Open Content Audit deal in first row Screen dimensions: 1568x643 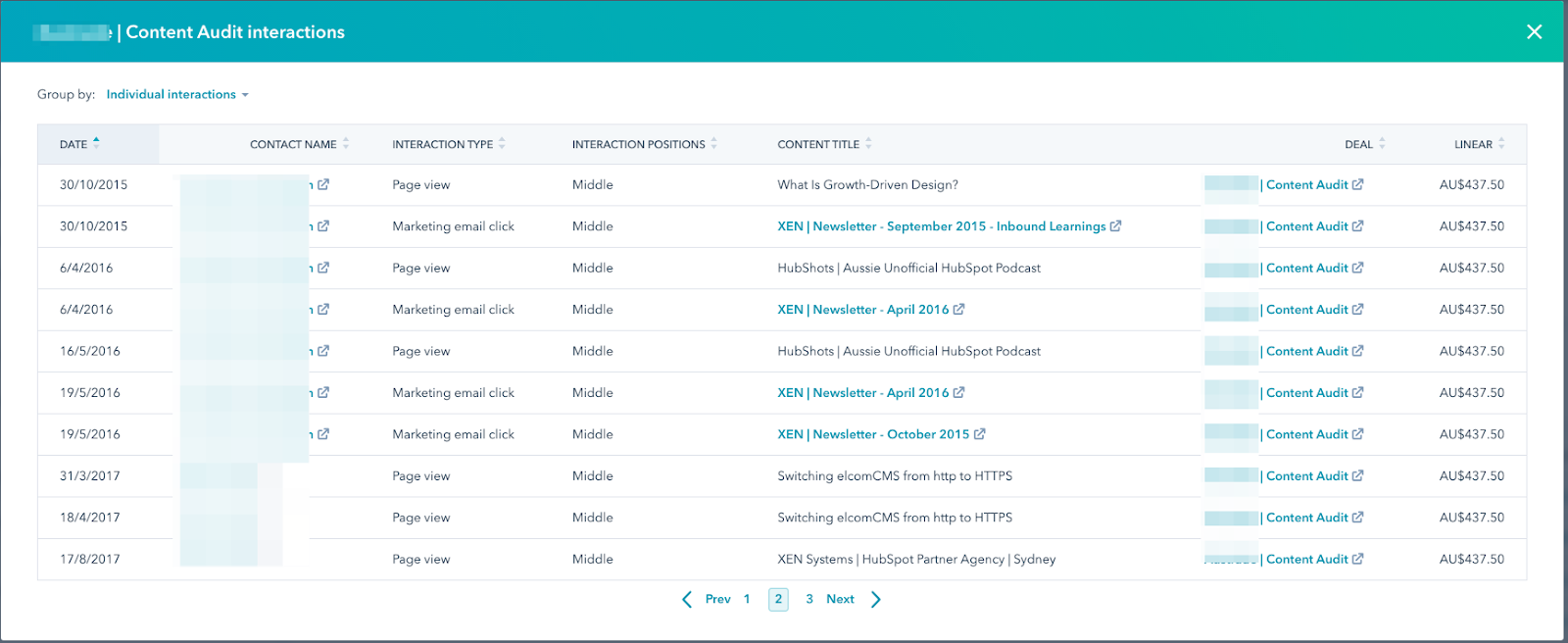point(1306,185)
